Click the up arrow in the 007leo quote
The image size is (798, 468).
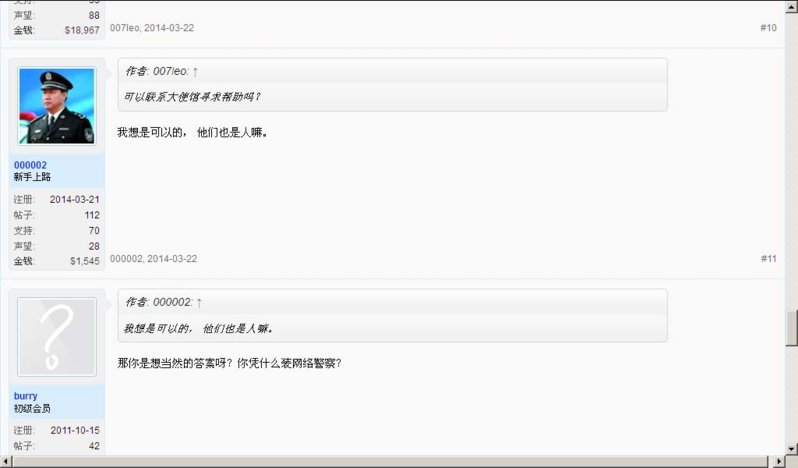point(195,72)
